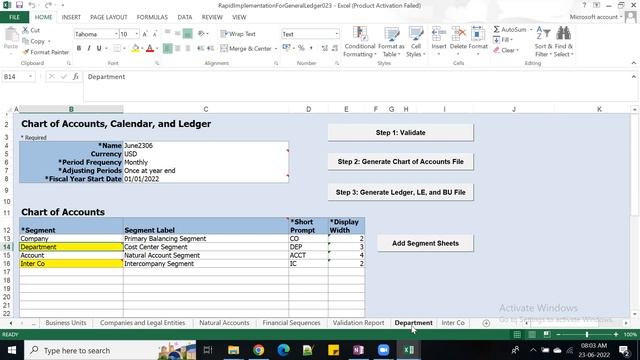Collapse the ribbon with the arrow

click(x=633, y=63)
